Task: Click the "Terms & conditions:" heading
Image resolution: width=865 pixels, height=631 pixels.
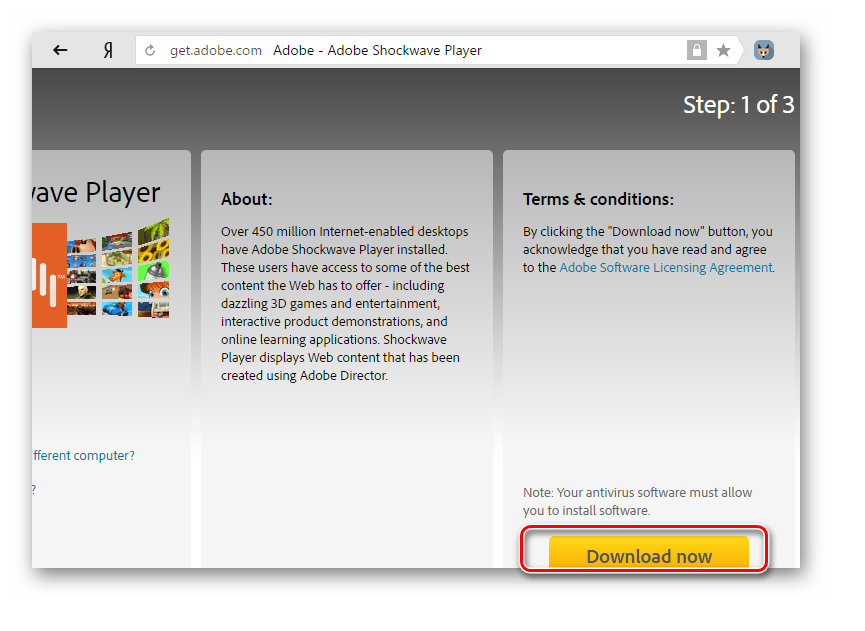Action: point(598,200)
